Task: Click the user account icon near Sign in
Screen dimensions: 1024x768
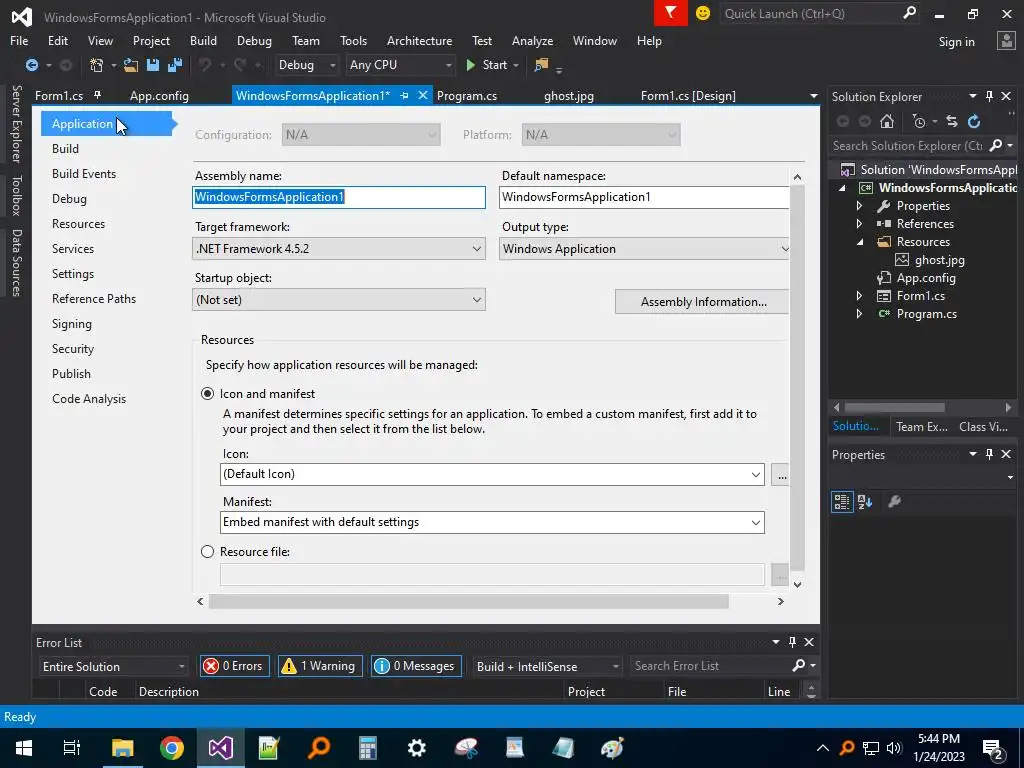Action: coord(1006,40)
